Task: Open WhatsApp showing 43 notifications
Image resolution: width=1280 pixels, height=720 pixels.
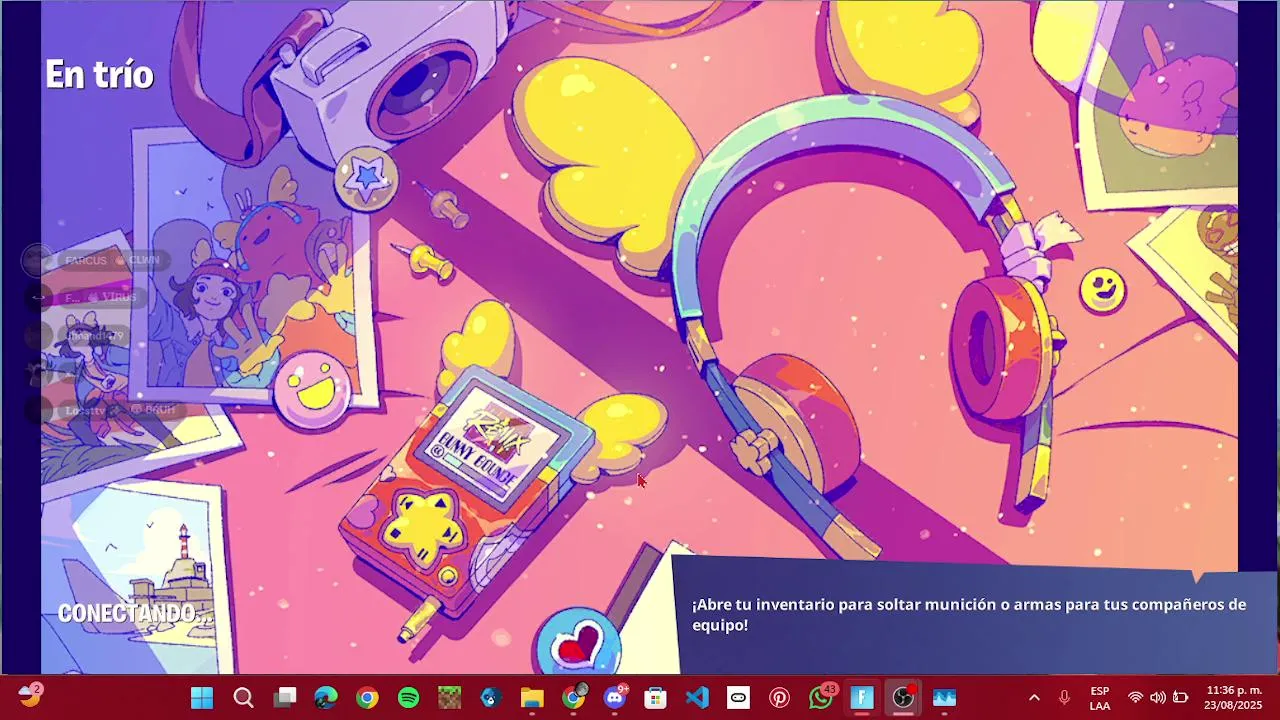Action: (822, 696)
